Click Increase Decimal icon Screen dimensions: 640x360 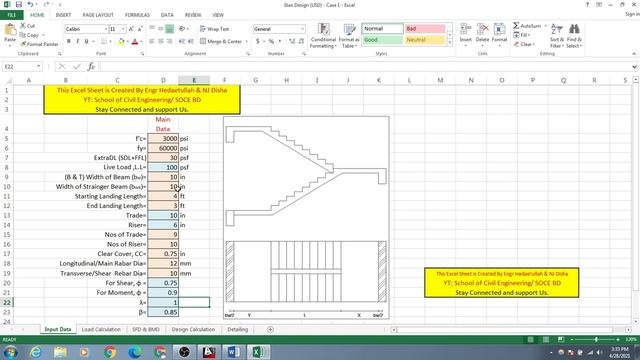[x=292, y=41]
